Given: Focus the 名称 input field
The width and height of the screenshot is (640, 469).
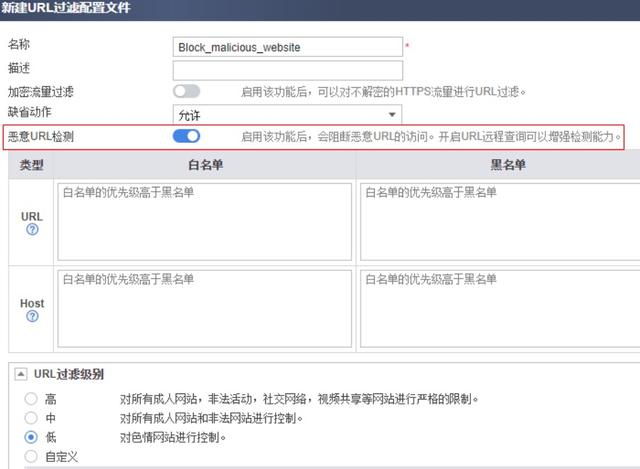Looking at the screenshot, I should coord(288,47).
